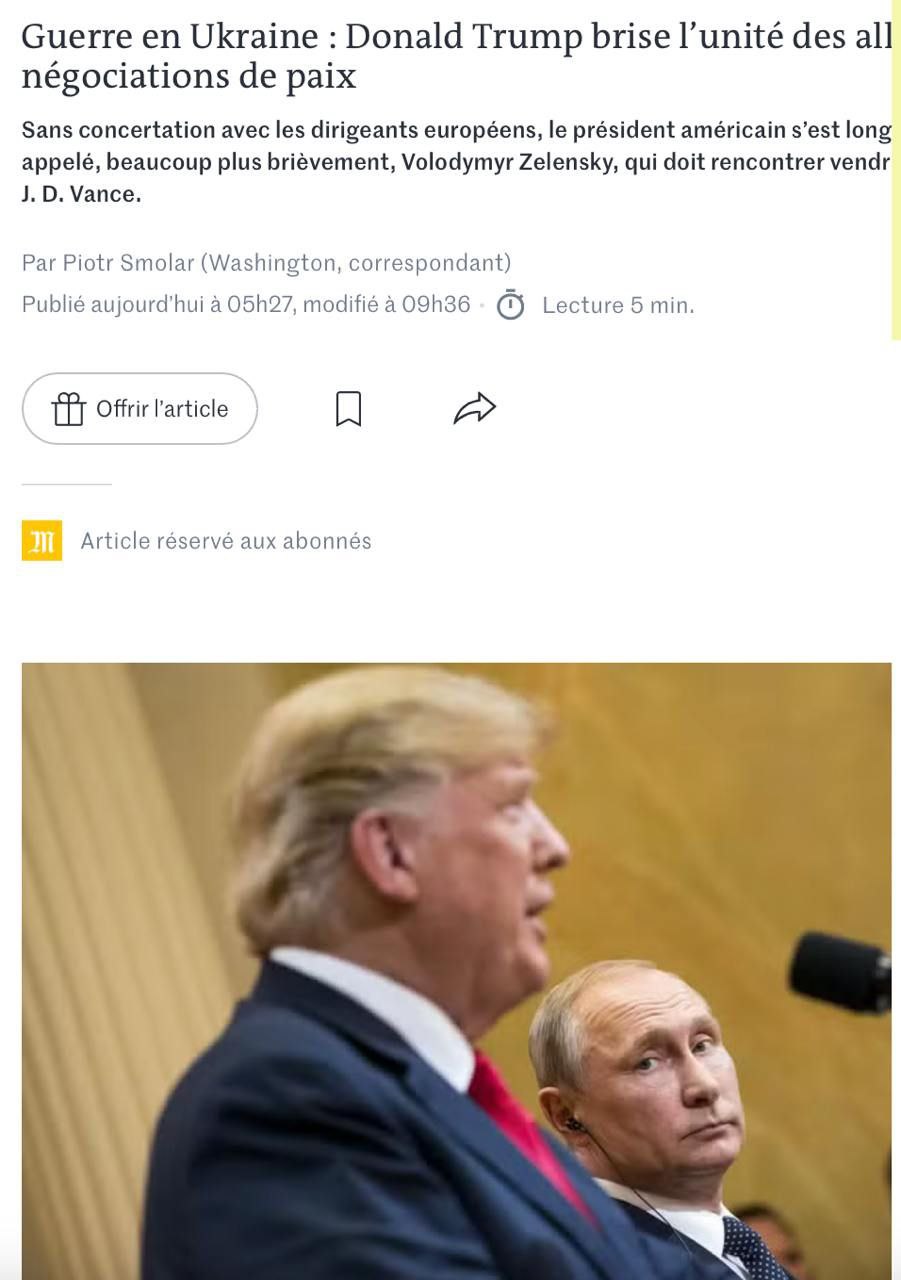Click the yellow scrollbar at right edge
The height and width of the screenshot is (1280, 901).
click(896, 170)
